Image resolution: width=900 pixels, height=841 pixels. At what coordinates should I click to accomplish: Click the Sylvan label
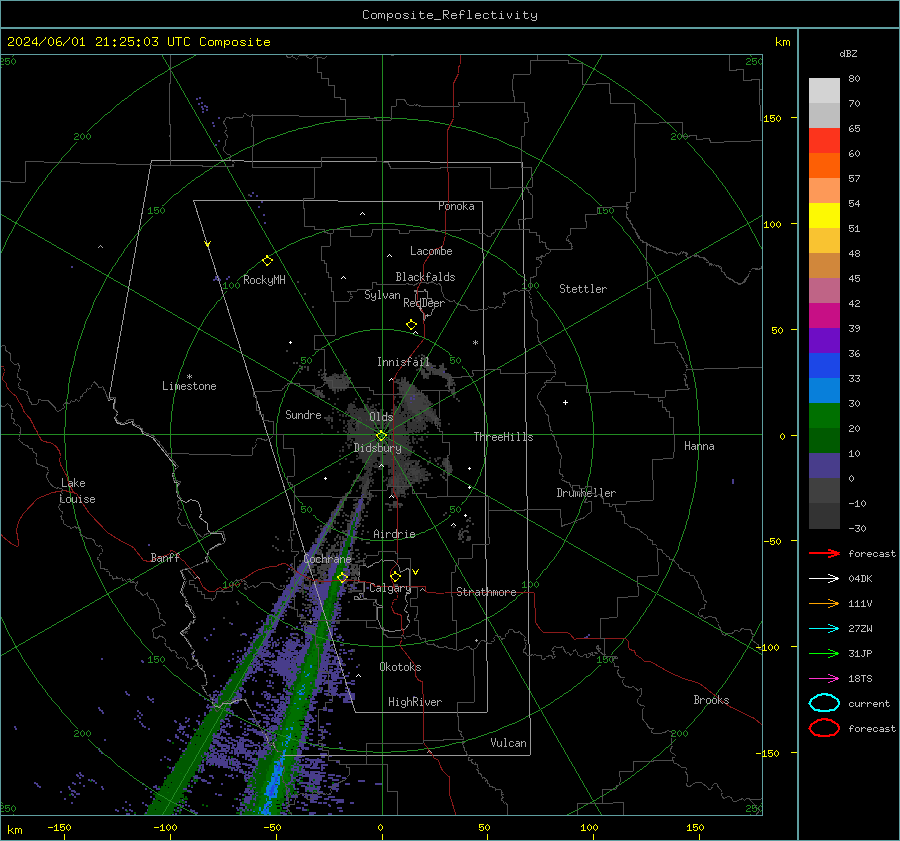coord(382,295)
